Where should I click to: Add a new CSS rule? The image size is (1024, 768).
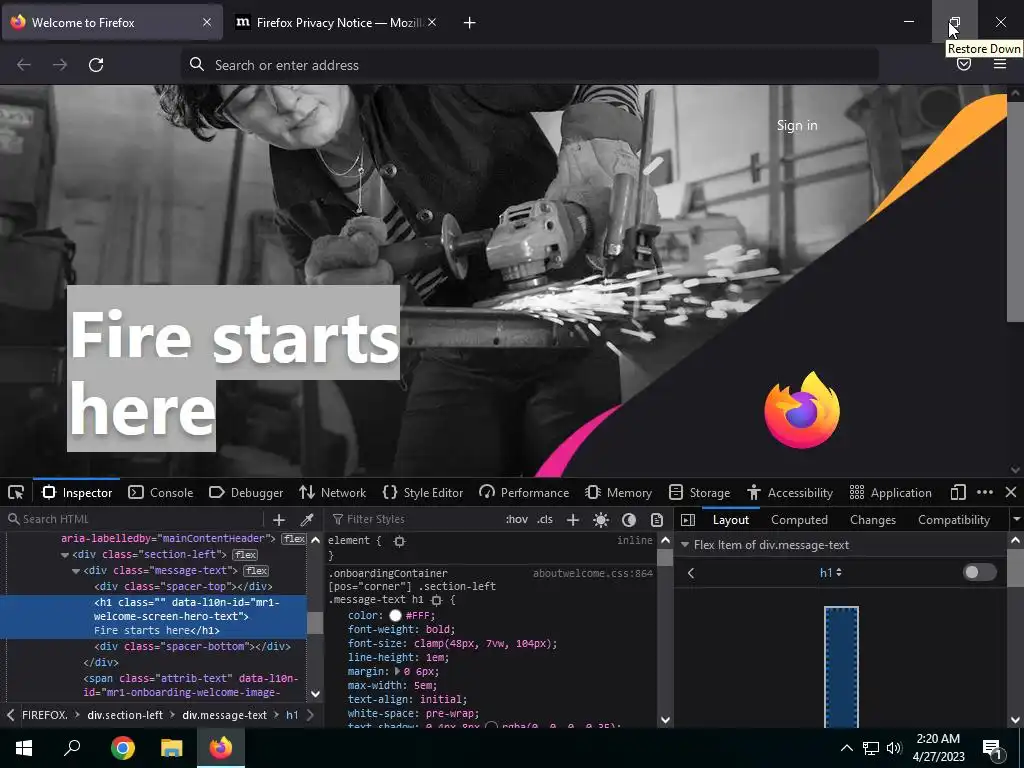tap(573, 519)
